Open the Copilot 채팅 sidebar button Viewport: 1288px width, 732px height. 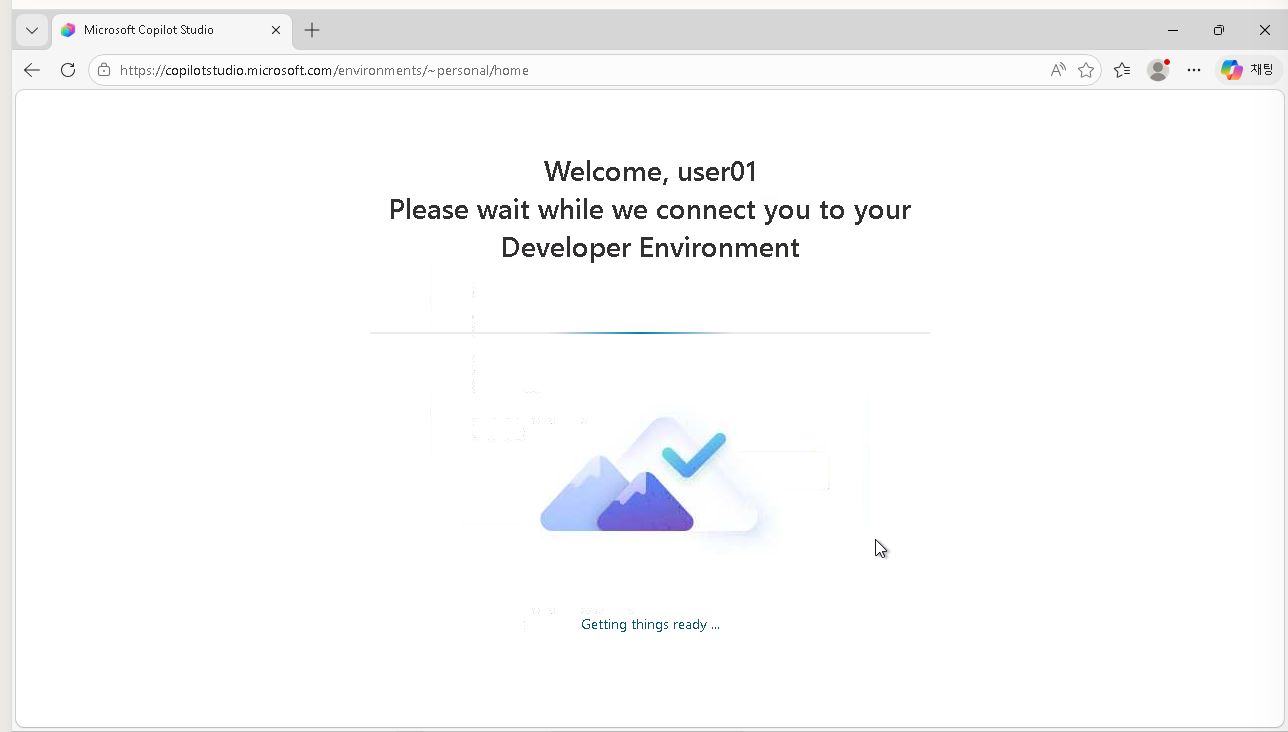click(1247, 70)
